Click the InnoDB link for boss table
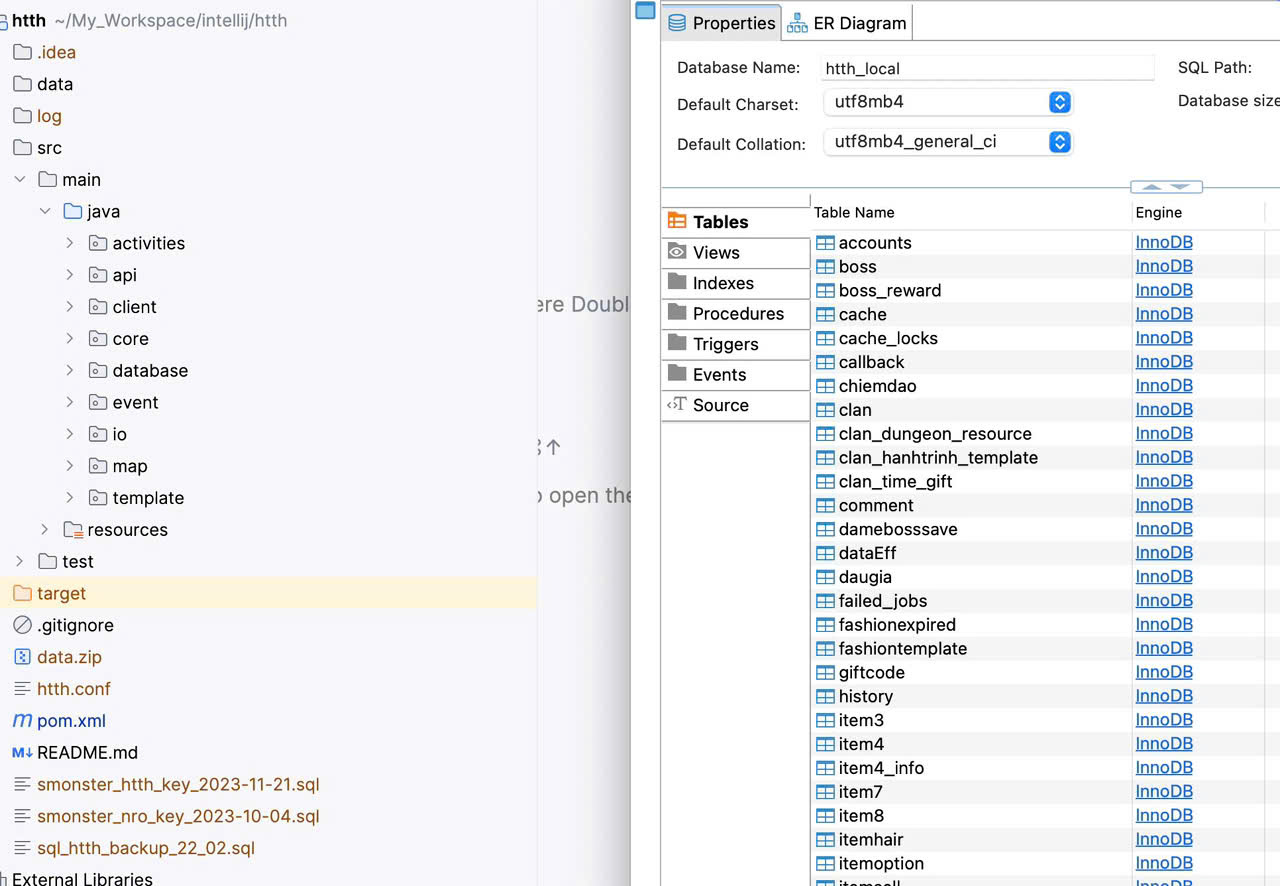The height and width of the screenshot is (886, 1280). [1164, 267]
